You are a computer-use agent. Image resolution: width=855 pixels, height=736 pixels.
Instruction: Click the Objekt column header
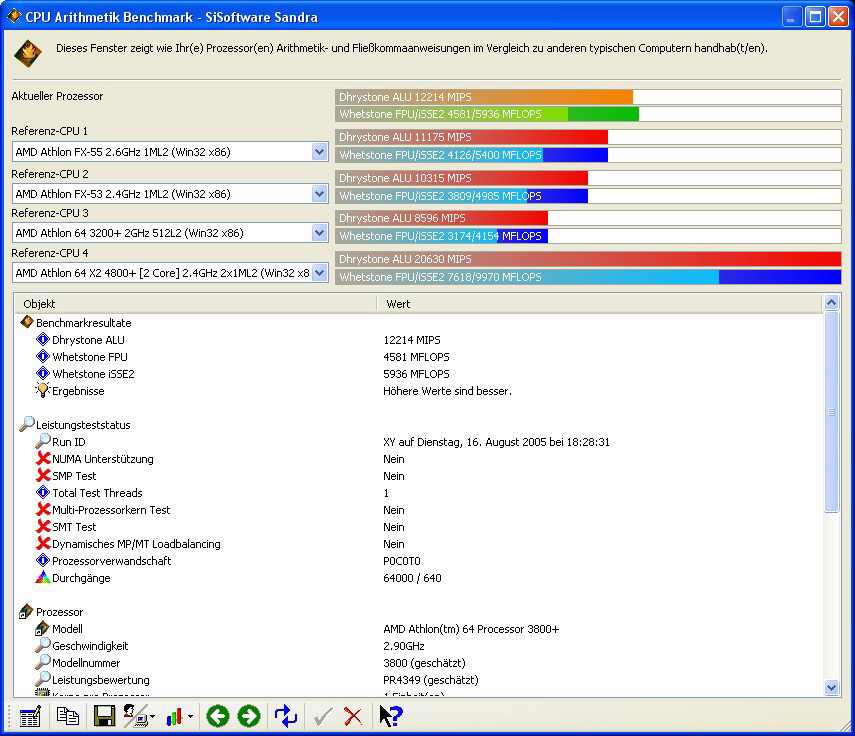[195, 304]
